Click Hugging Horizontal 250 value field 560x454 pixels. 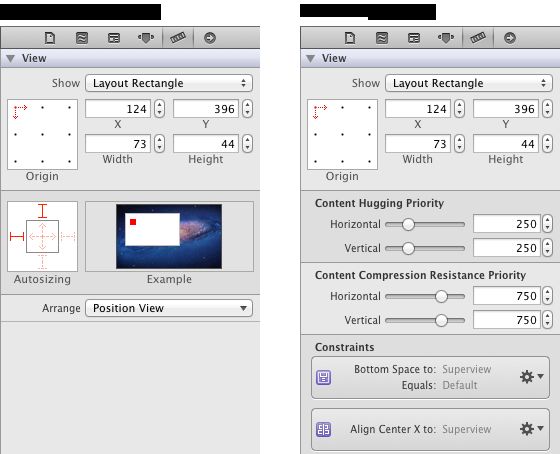click(506, 224)
